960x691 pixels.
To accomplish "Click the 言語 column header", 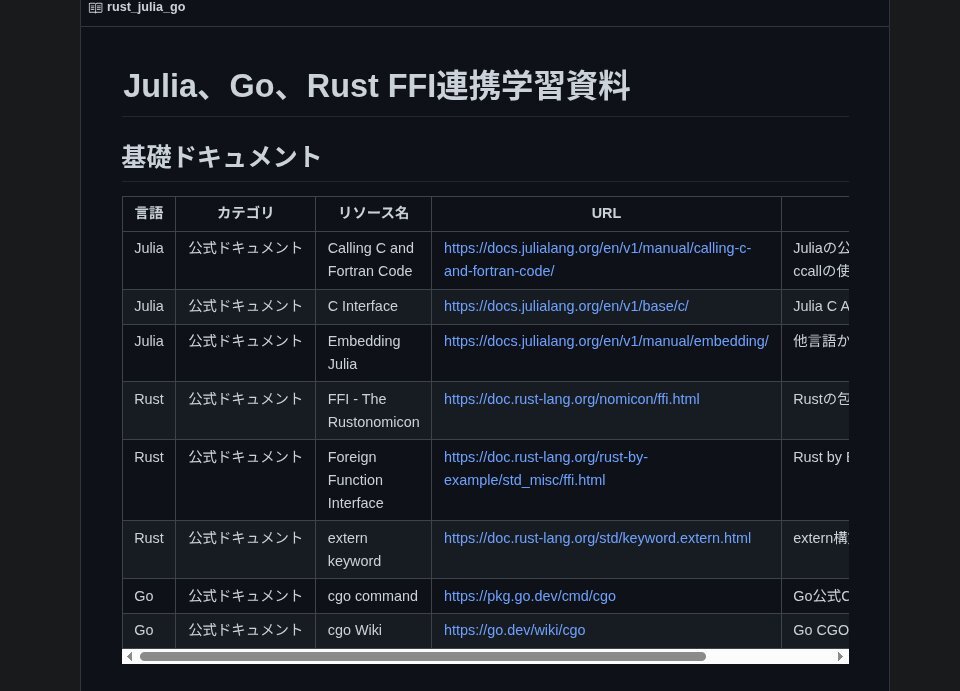I will (x=149, y=214).
